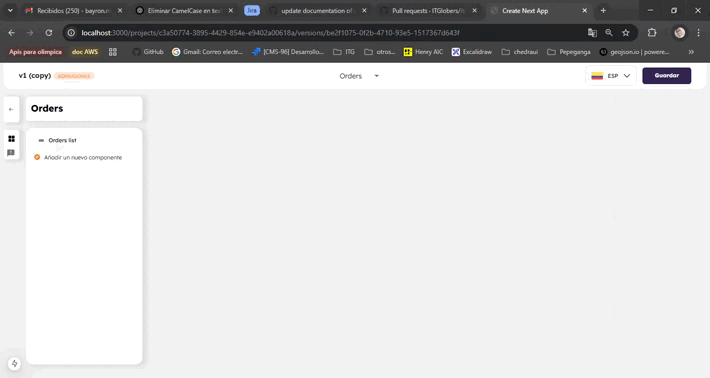Open the otros bookmarks folder

point(379,52)
